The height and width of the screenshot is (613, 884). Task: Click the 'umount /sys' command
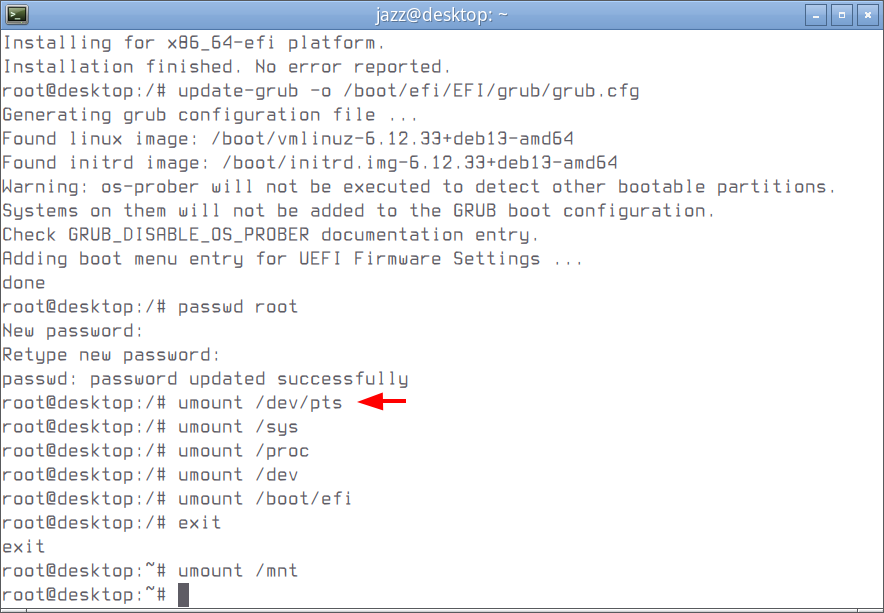tap(238, 427)
